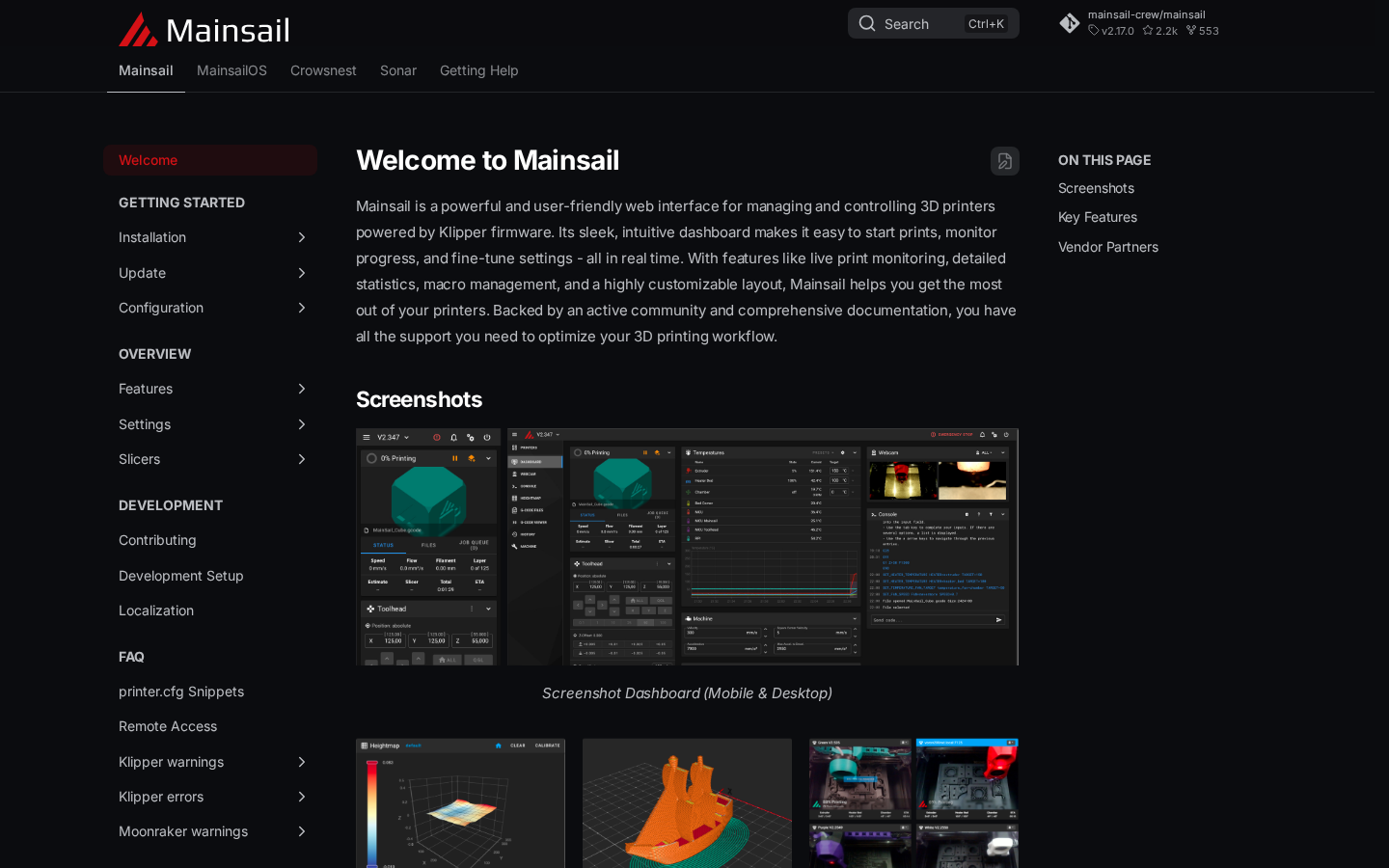This screenshot has height=868, width=1389.
Task: Expand the Installation section chevron
Action: point(302,237)
